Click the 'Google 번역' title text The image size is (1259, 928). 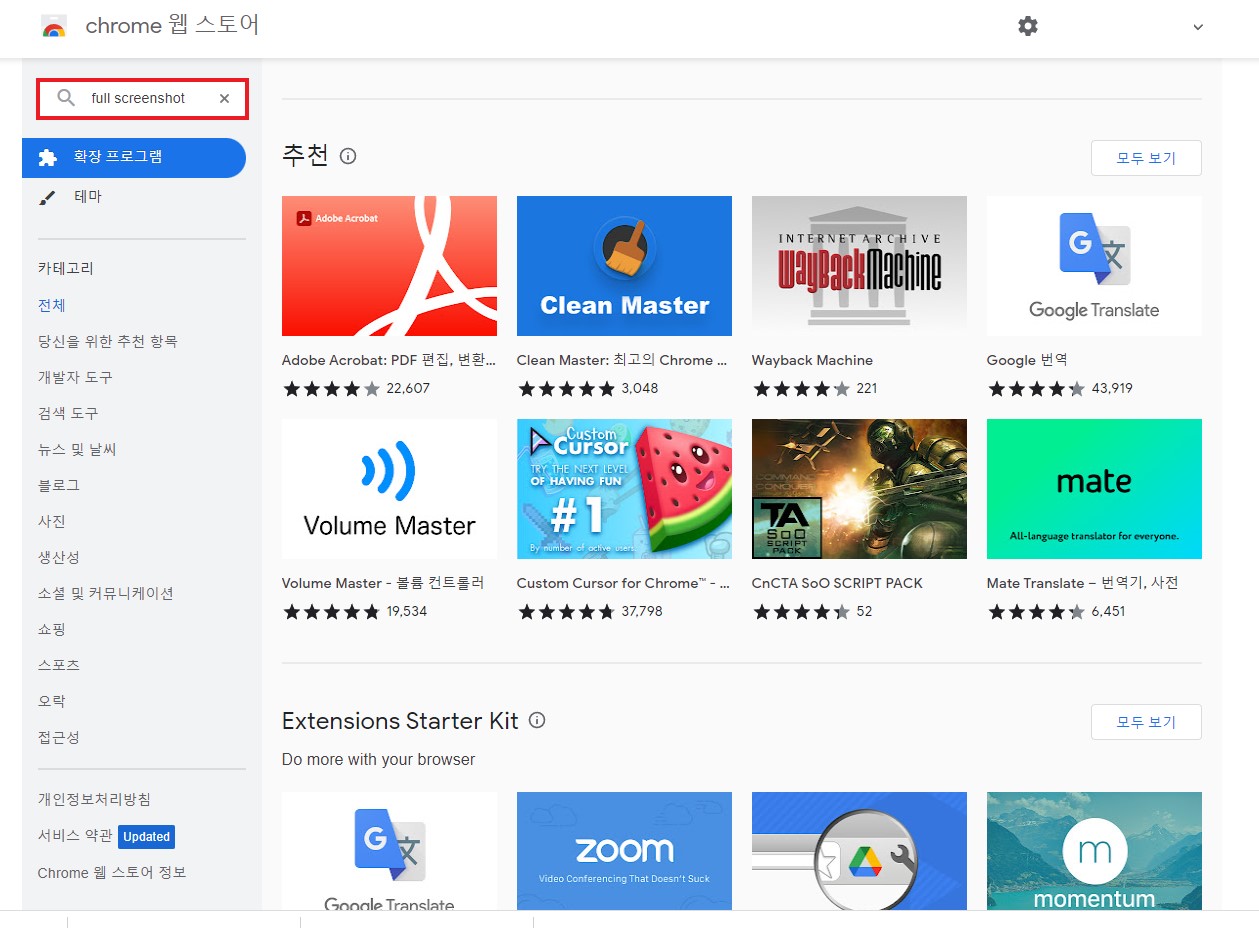point(1027,360)
